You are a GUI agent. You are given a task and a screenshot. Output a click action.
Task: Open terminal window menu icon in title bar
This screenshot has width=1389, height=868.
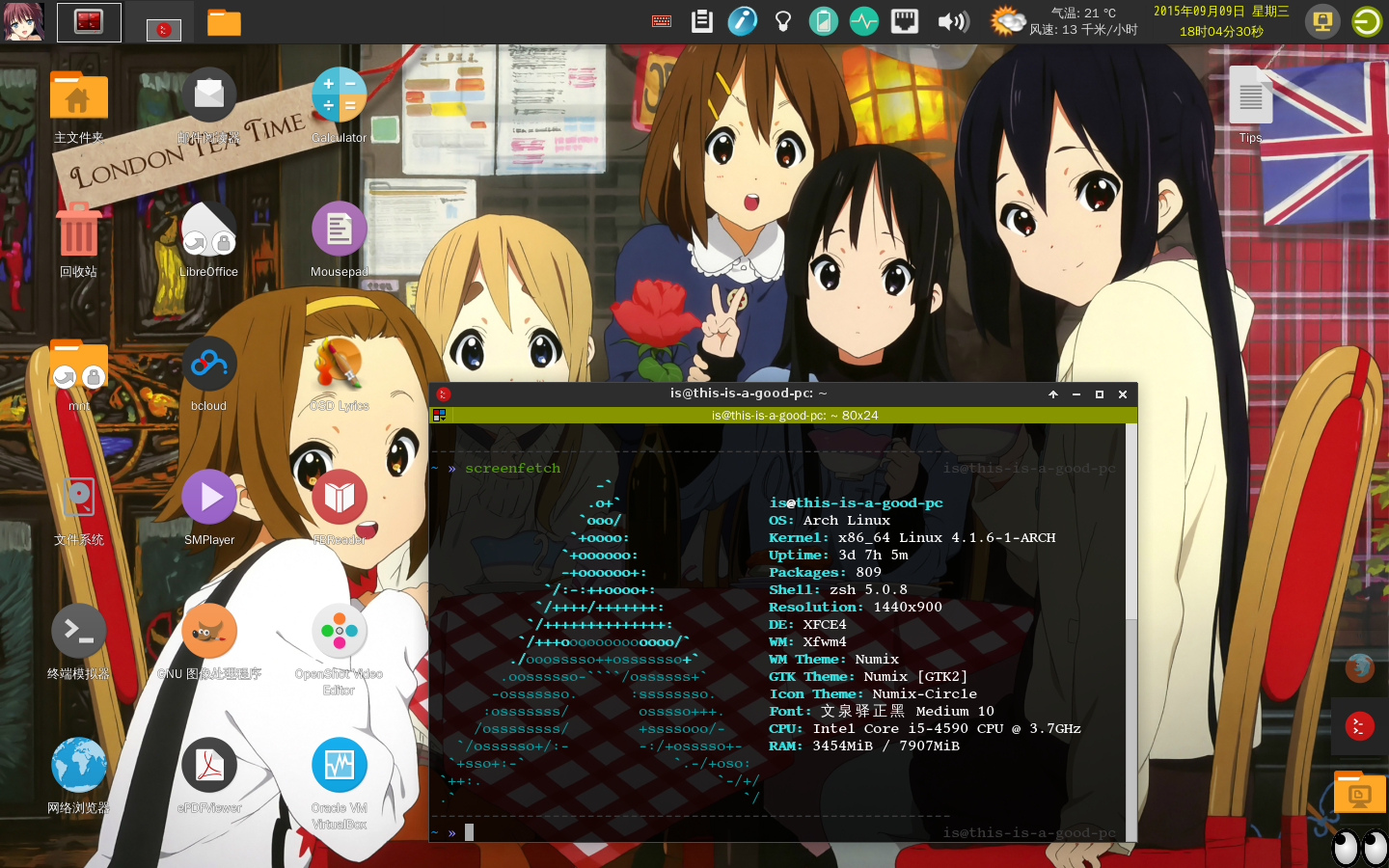(443, 393)
